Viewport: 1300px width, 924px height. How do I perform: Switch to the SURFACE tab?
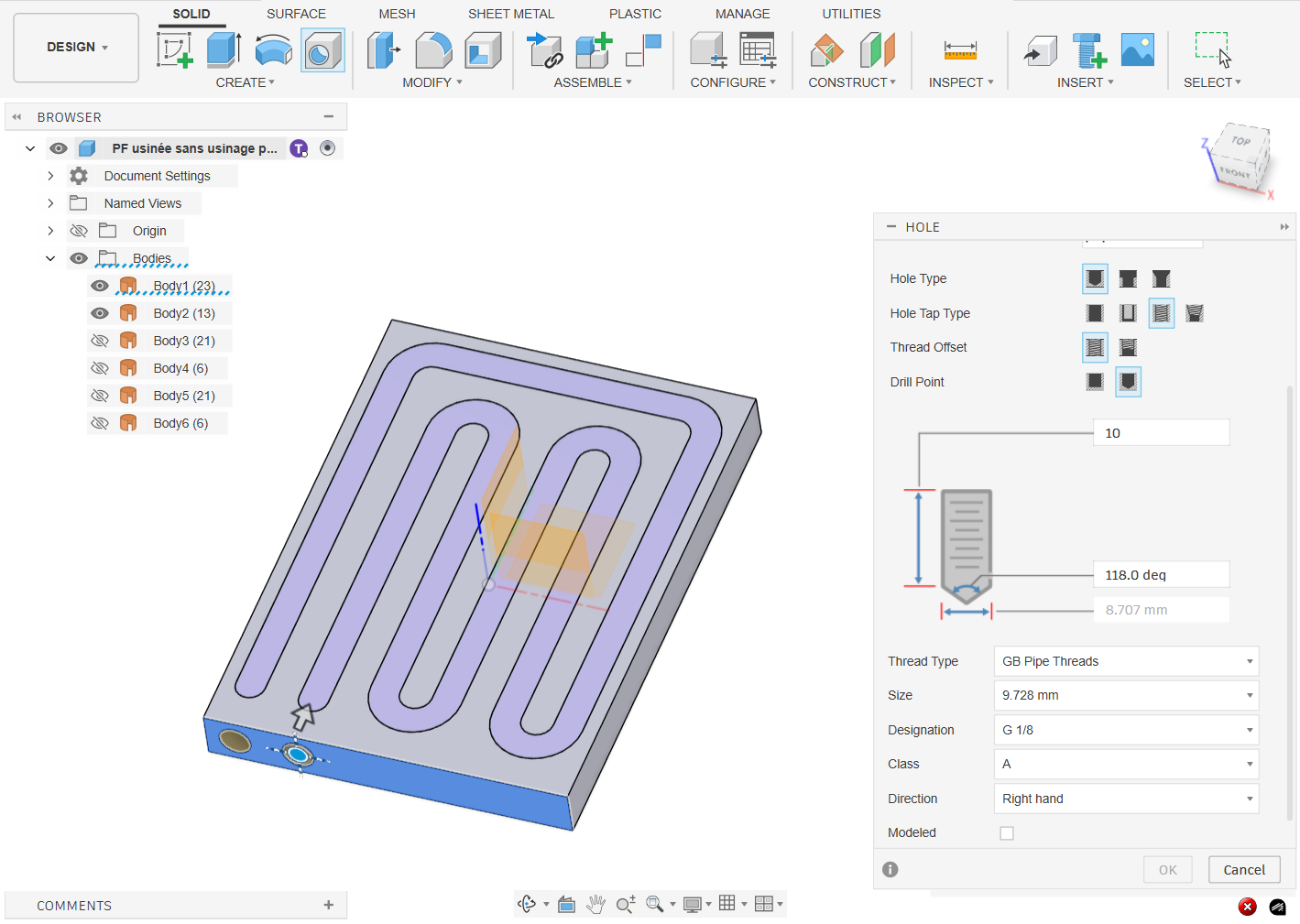point(296,14)
